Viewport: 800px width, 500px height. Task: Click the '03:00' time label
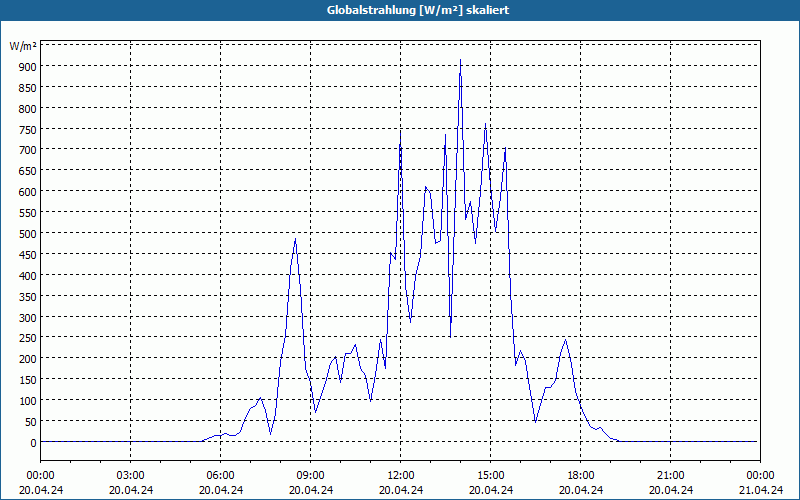click(131, 476)
